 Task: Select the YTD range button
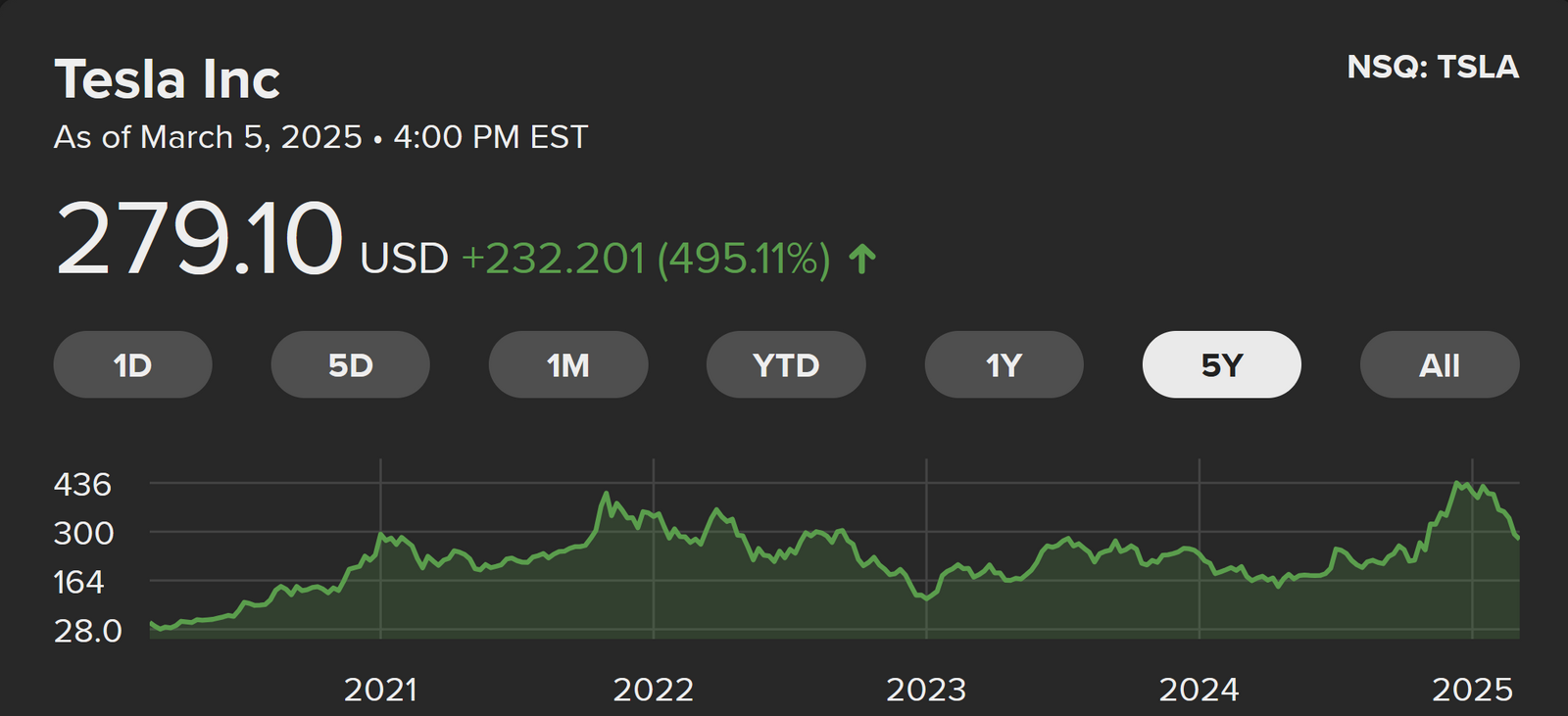pyautogui.click(x=786, y=365)
